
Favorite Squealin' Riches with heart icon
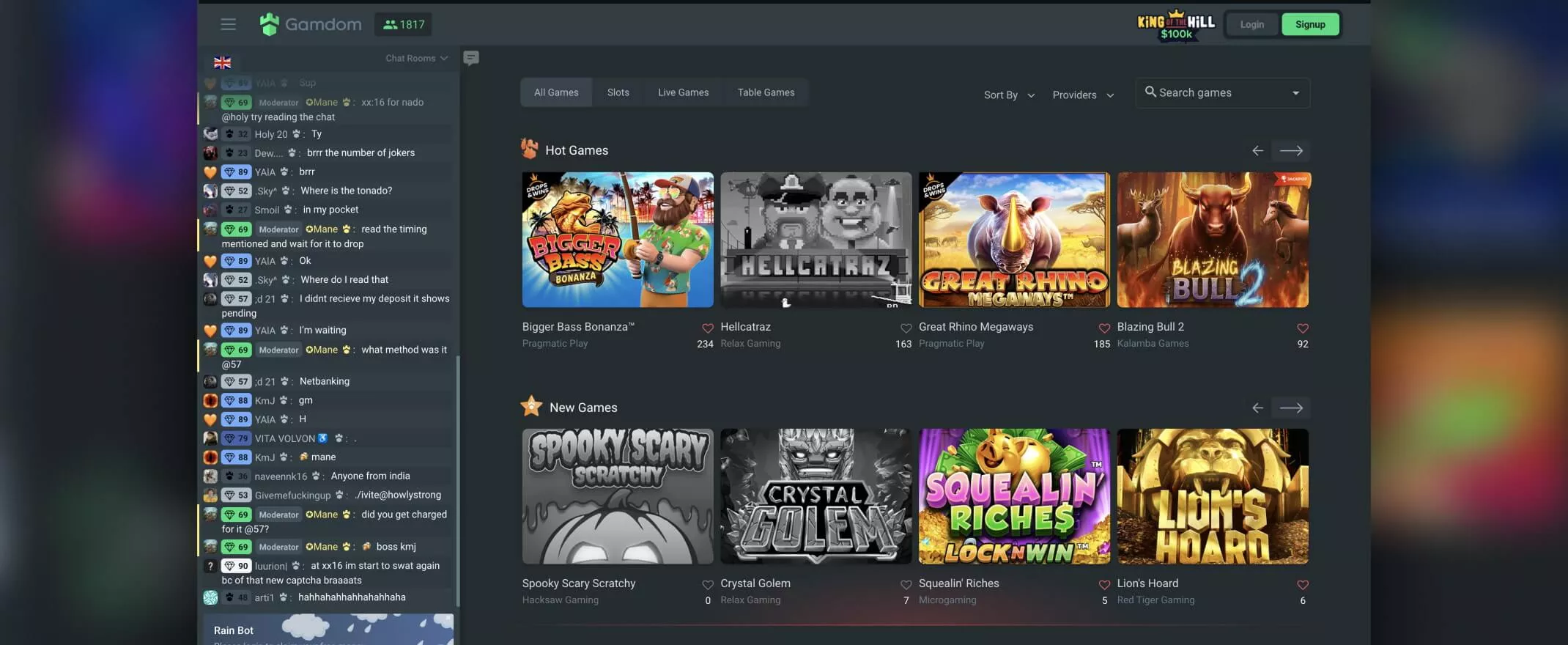coord(1104,585)
